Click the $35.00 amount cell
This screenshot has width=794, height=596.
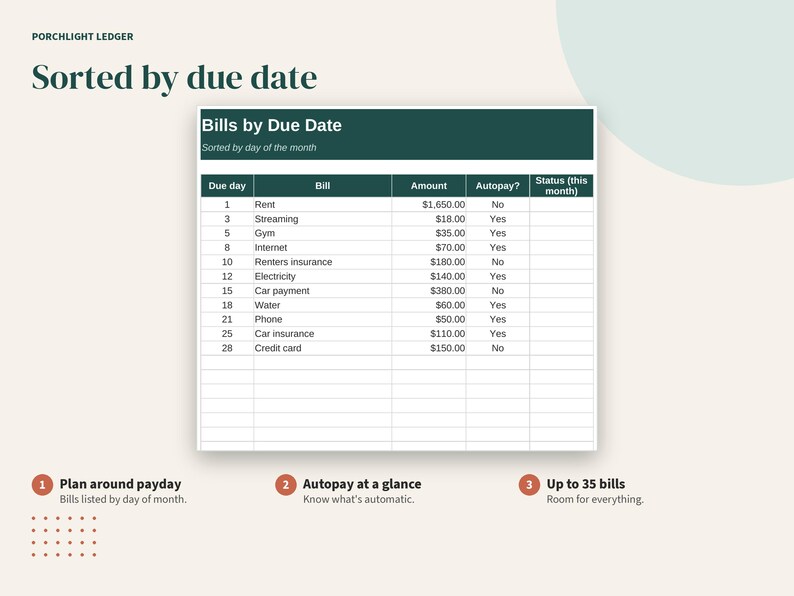[x=429, y=233]
